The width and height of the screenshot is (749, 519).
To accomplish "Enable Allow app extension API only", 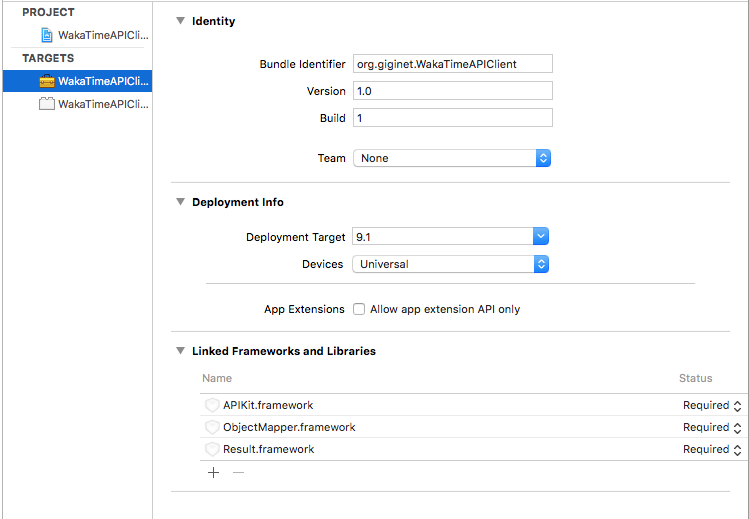I will (359, 309).
